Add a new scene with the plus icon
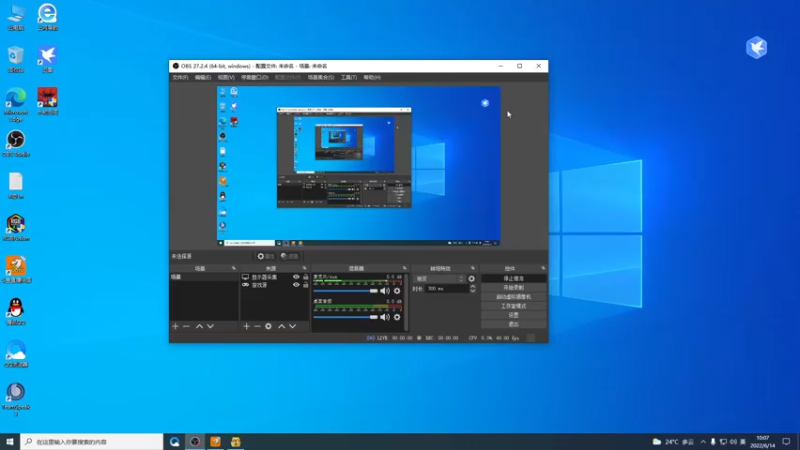The width and height of the screenshot is (800, 450). tap(176, 326)
